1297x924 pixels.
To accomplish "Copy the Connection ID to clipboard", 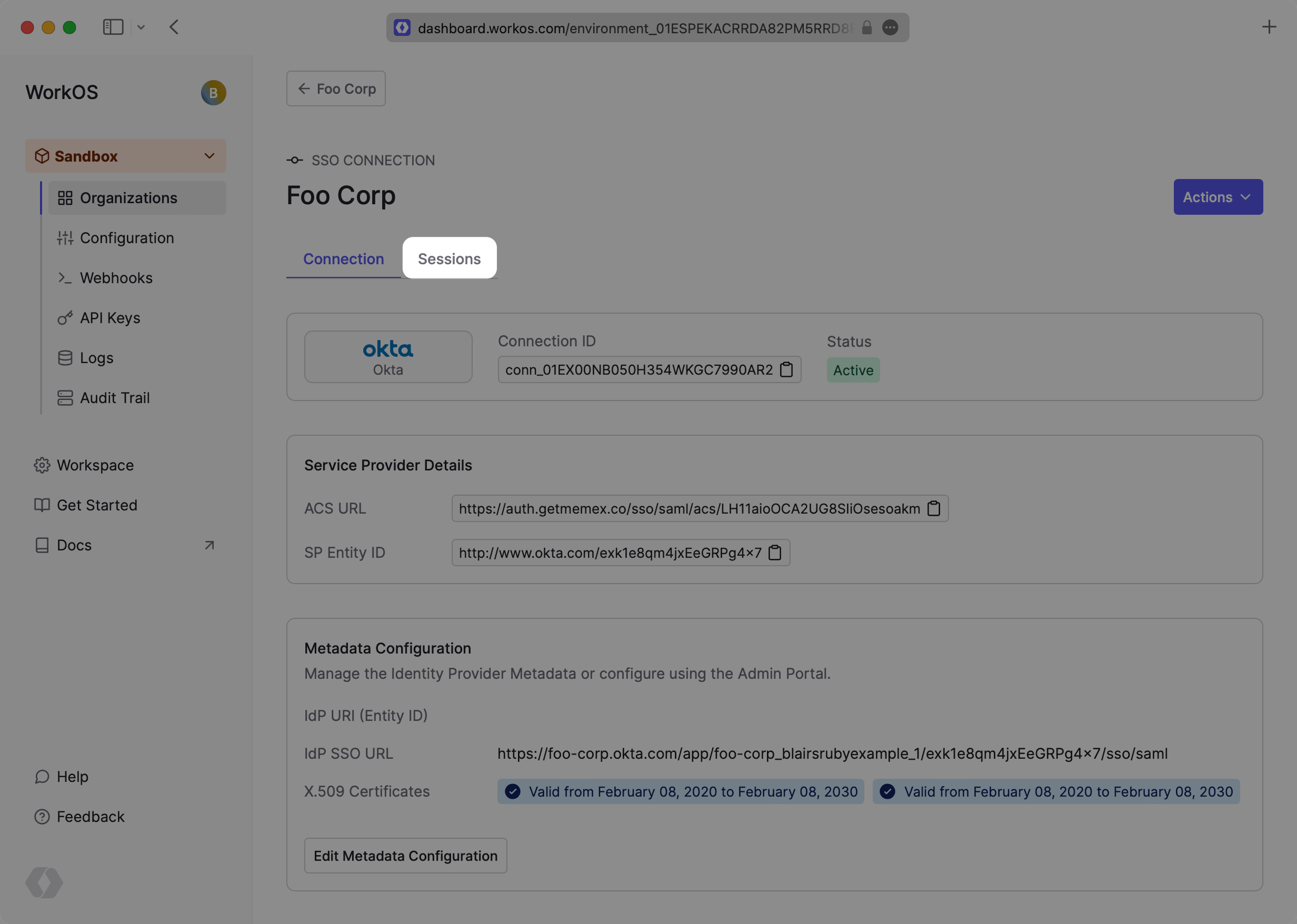I will [x=786, y=370].
